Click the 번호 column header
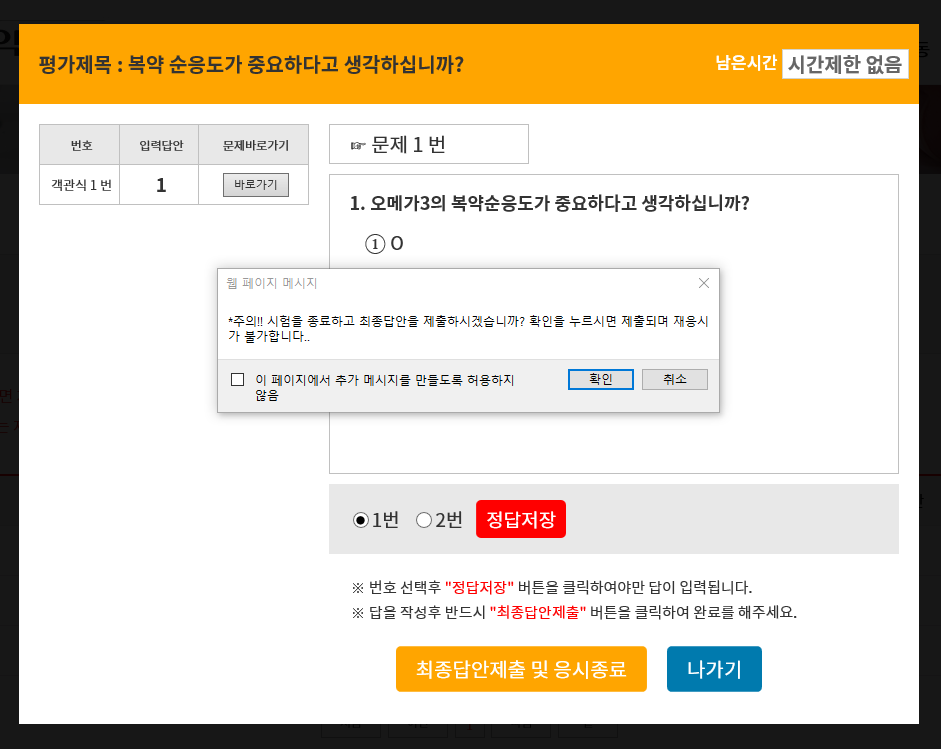 [80, 145]
